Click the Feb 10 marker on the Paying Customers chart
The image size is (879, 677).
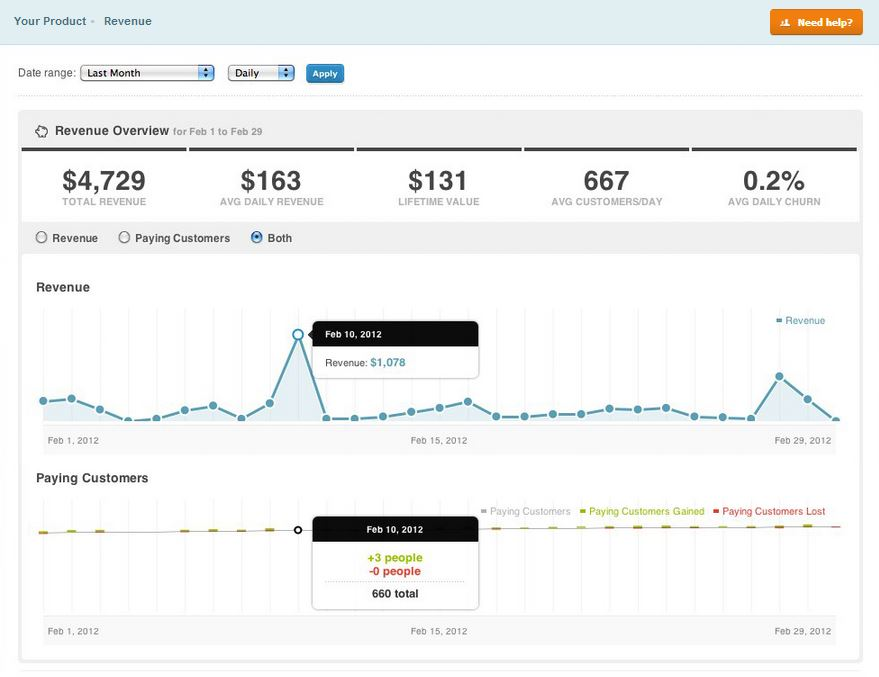(x=298, y=528)
